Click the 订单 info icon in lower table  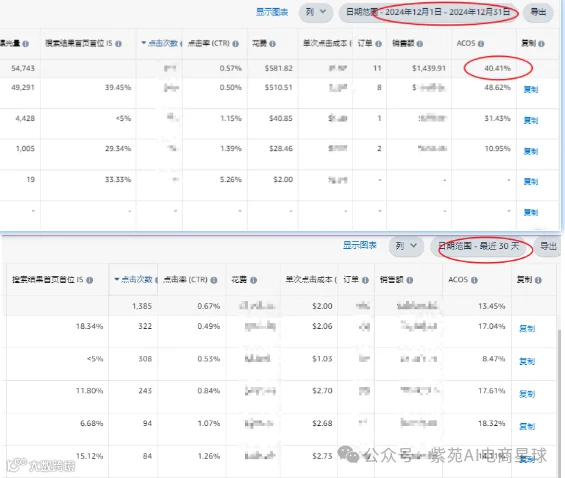365,280
